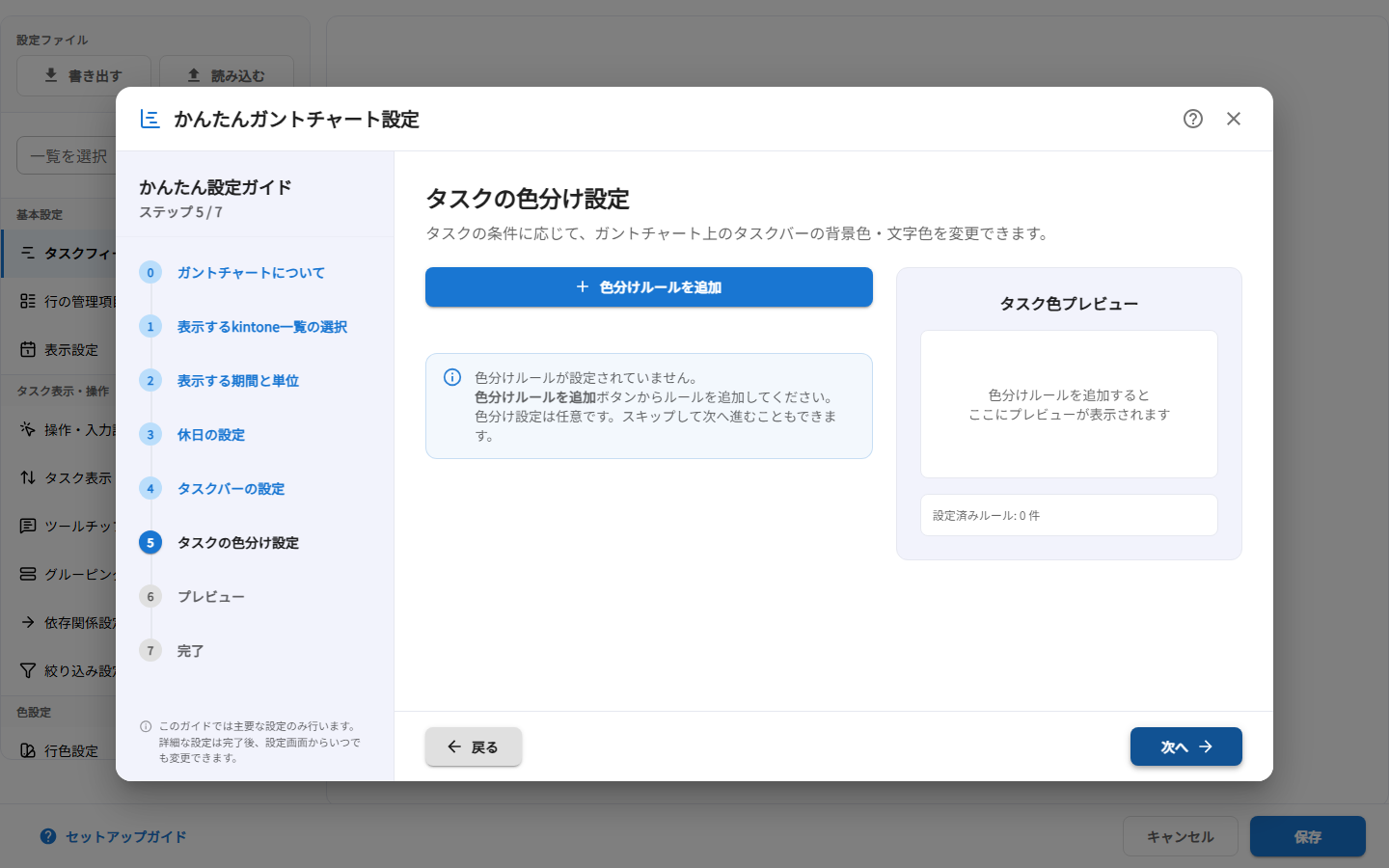Jump to step 3 休日の設定
Screen dimensions: 1389x868
point(211,435)
